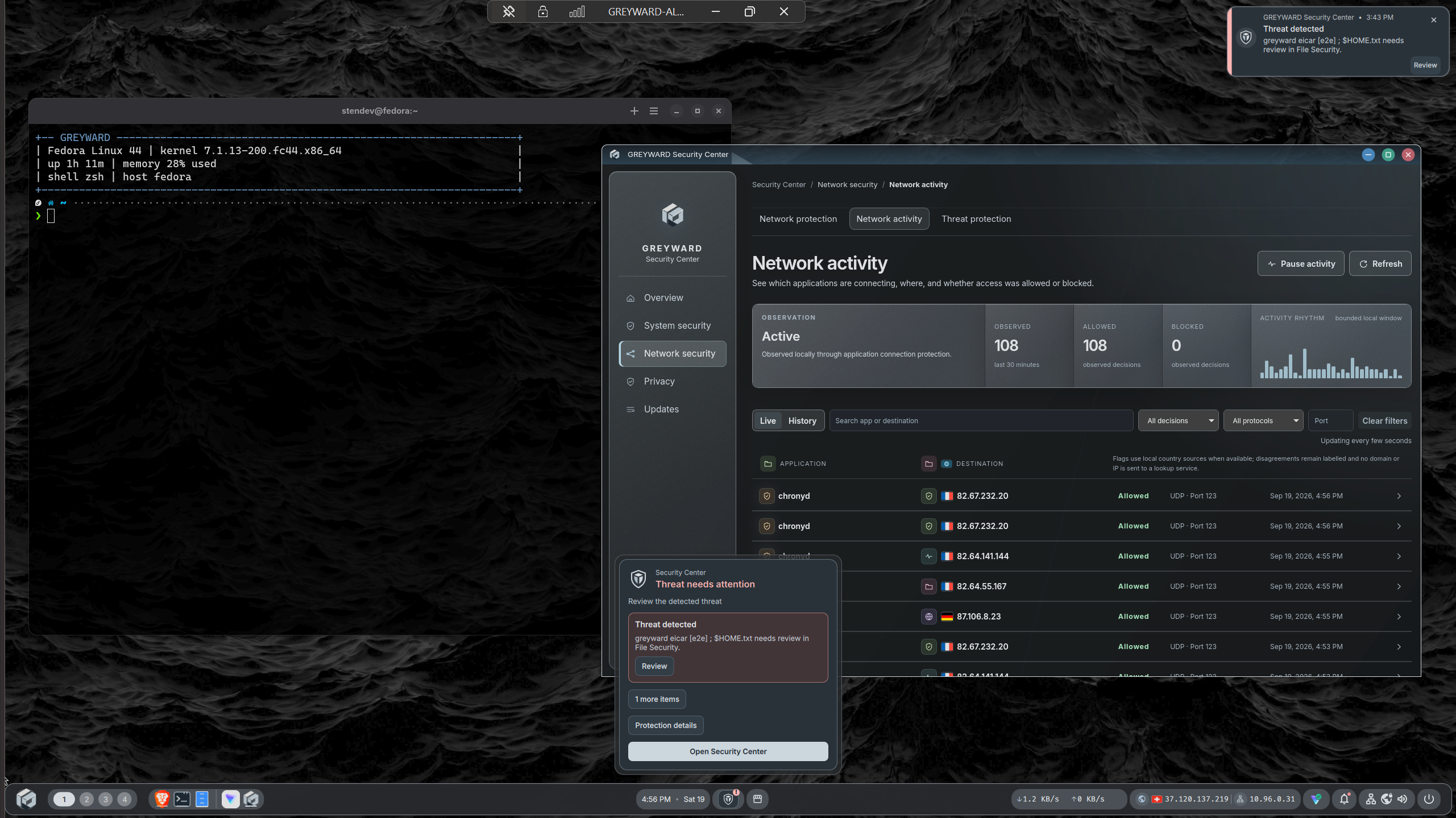
Task: Open the Network protection tab
Action: coord(798,219)
